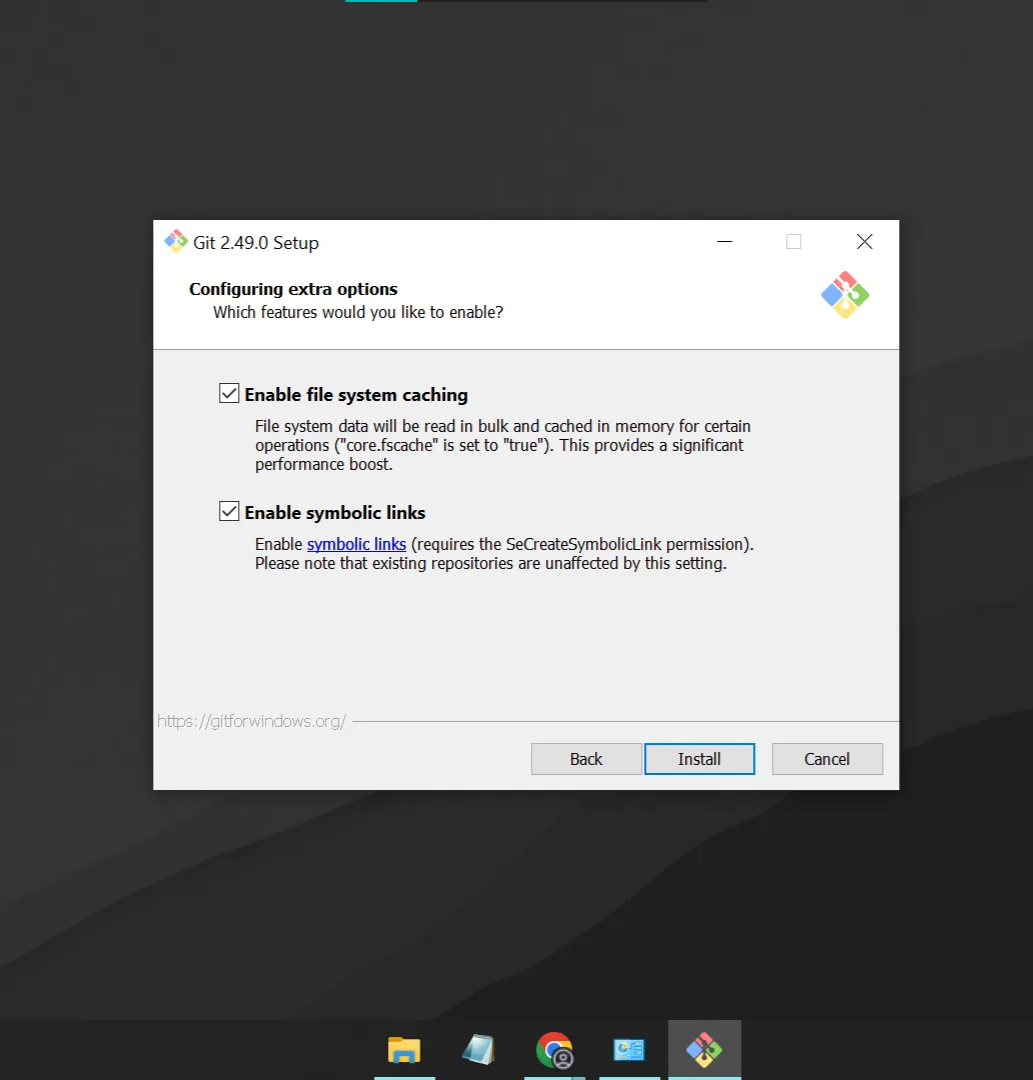1033x1080 pixels.
Task: Click the Git icon in the title bar
Action: 176,241
